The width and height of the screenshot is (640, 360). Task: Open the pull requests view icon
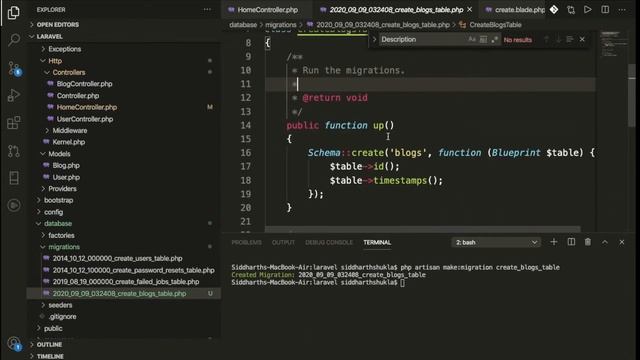click(14, 151)
